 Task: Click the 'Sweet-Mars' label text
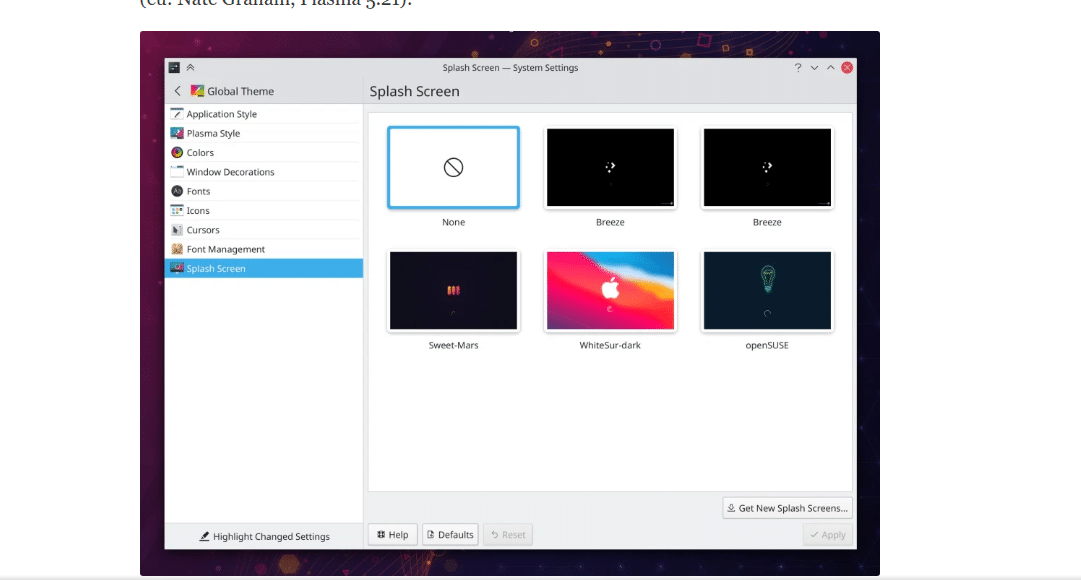(454, 346)
